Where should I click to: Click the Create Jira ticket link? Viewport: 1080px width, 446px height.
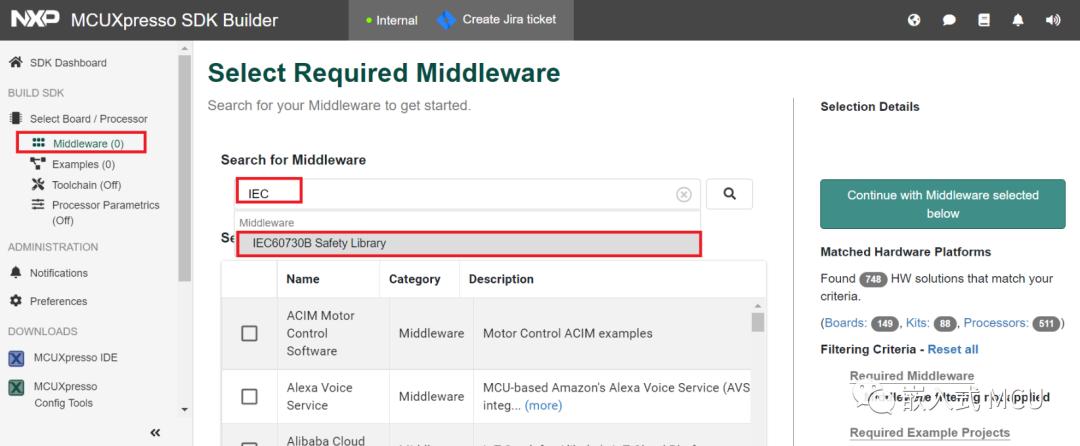pos(509,19)
